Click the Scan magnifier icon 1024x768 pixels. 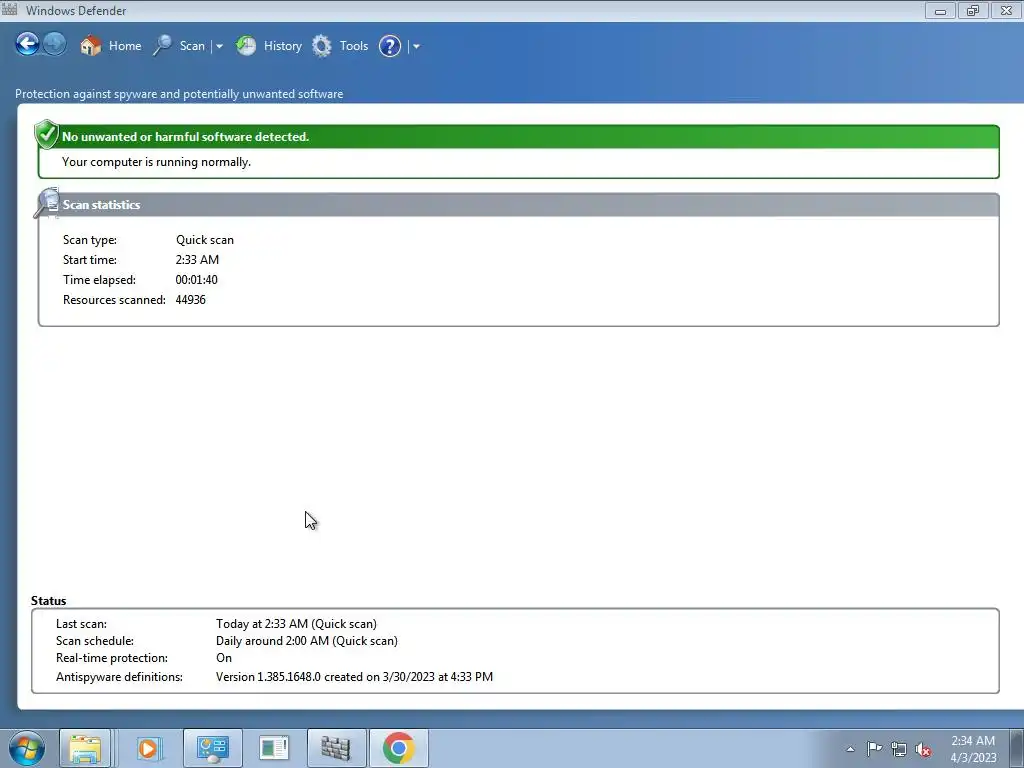pyautogui.click(x=163, y=46)
